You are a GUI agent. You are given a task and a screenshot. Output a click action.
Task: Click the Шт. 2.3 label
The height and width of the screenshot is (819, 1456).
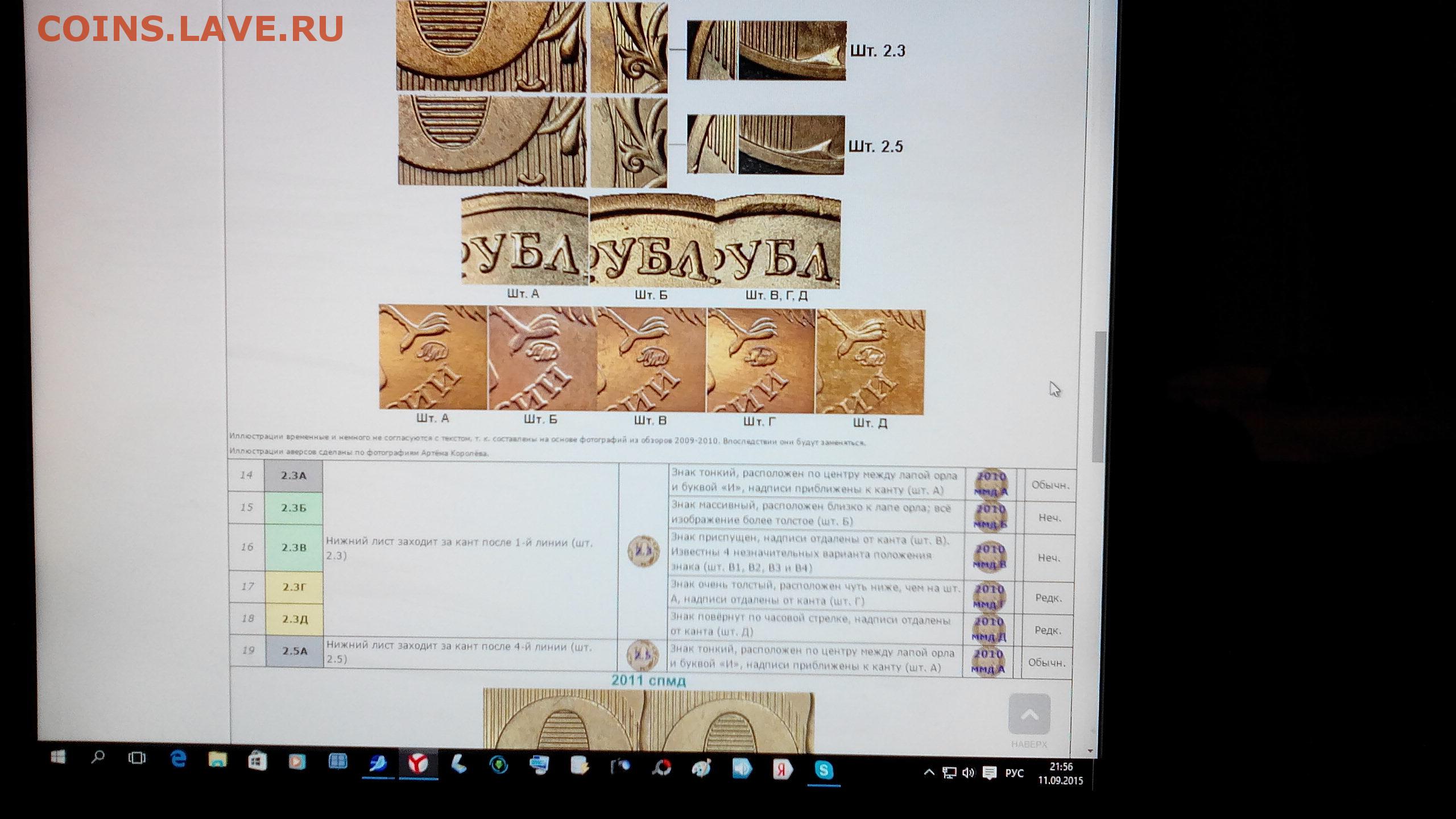coord(878,51)
